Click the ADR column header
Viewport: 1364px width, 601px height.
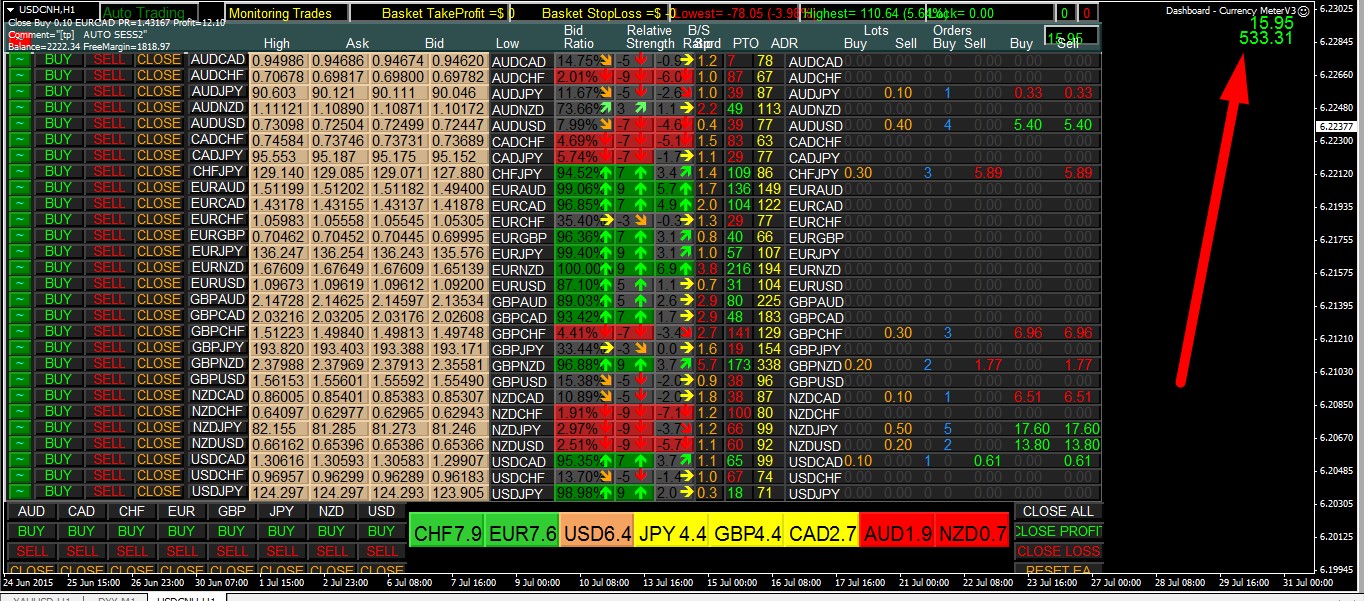tap(785, 43)
